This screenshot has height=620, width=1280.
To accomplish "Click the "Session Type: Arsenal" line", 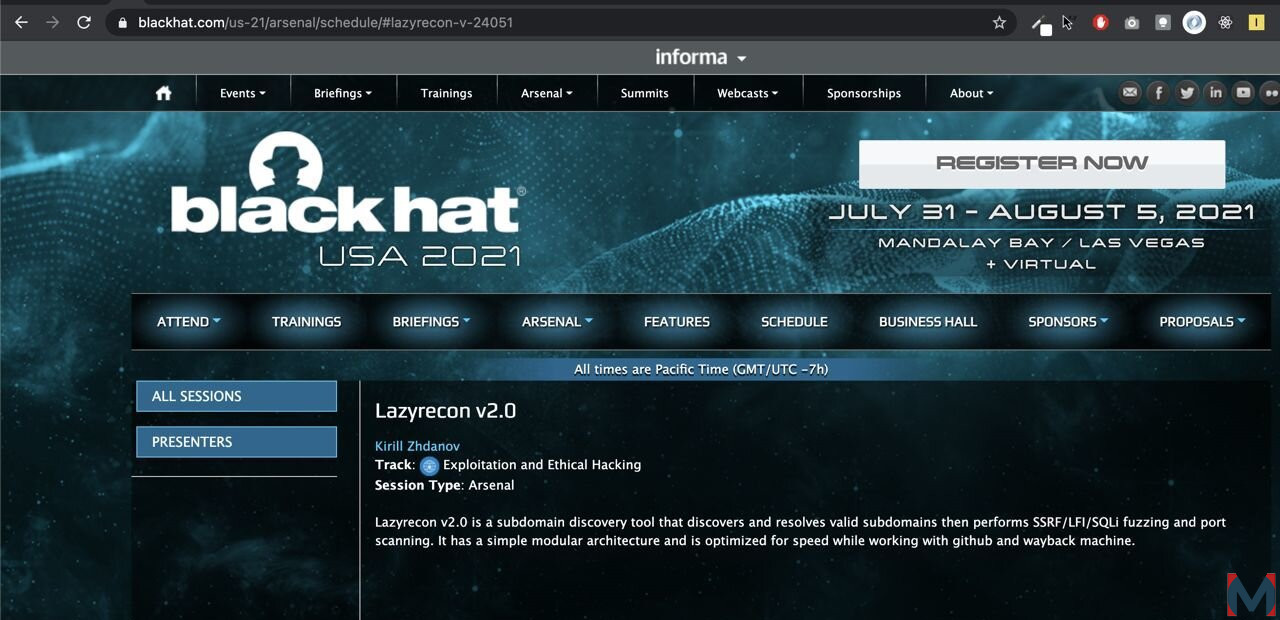I will click(x=445, y=486).
